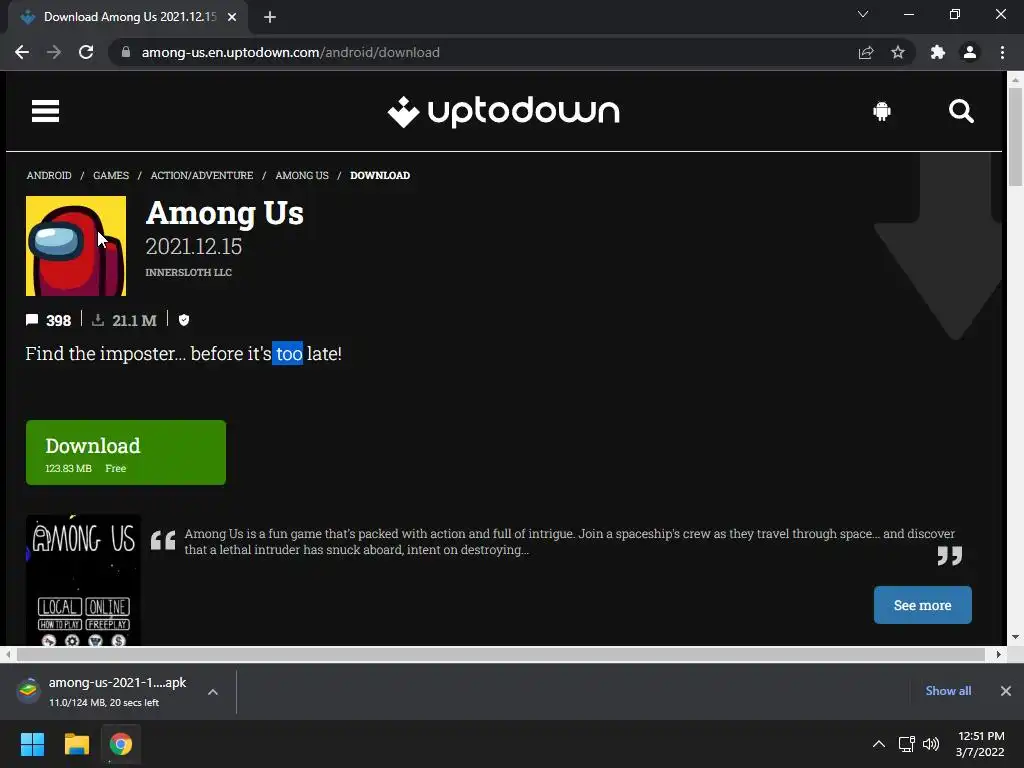Click the horizontal scrollbar left arrow

(x=8, y=654)
